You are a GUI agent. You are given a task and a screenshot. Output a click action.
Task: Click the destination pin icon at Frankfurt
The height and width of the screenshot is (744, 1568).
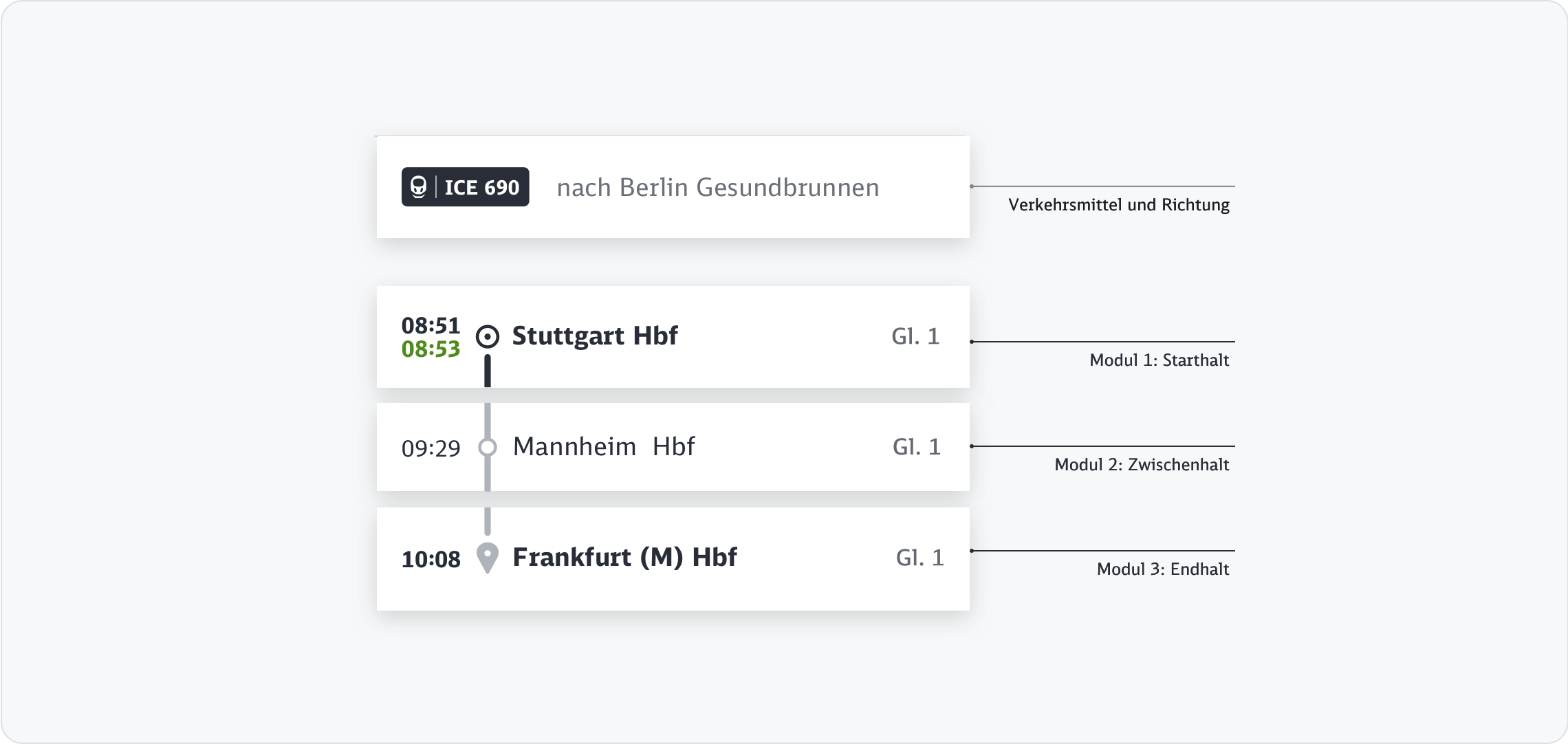pyautogui.click(x=488, y=557)
